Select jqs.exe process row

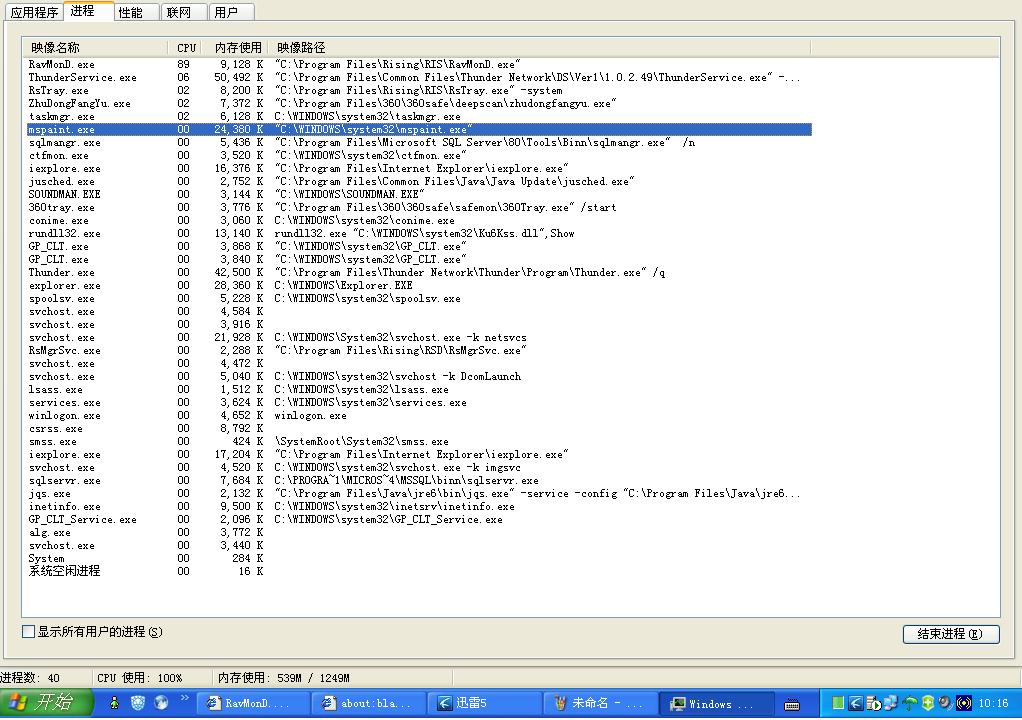[x=419, y=493]
